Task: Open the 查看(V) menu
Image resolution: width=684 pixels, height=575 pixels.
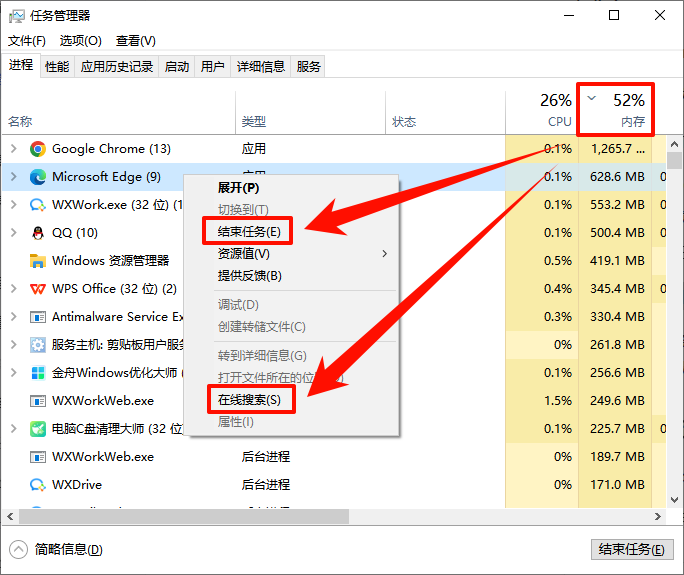Action: (x=136, y=41)
